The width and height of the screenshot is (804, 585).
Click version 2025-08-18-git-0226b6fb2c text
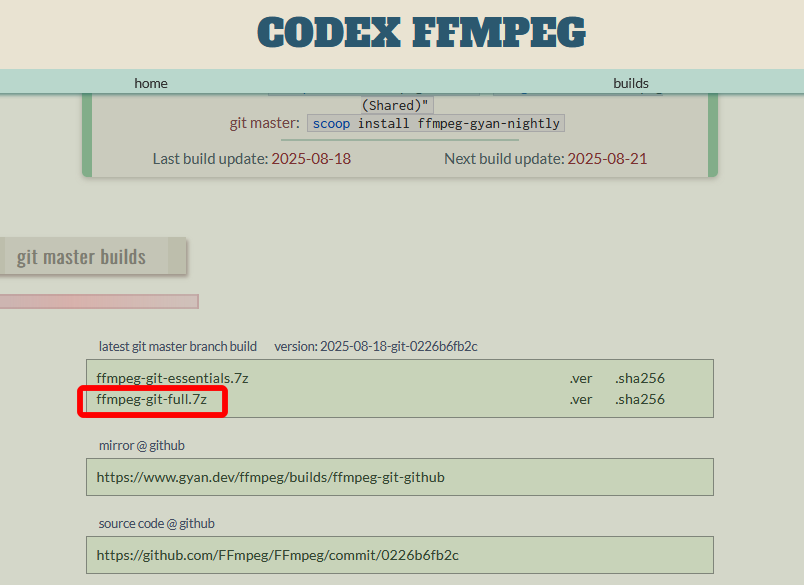coord(376,347)
